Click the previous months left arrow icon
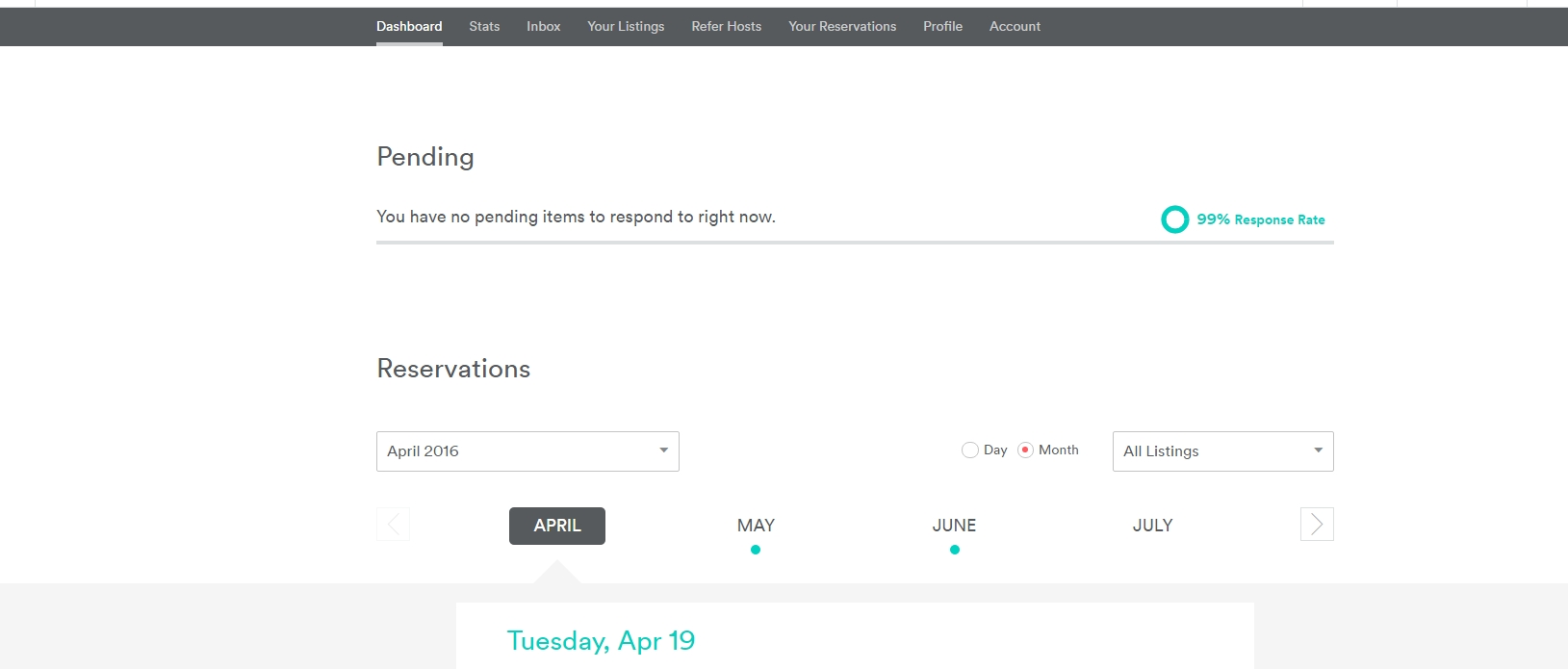 click(393, 525)
